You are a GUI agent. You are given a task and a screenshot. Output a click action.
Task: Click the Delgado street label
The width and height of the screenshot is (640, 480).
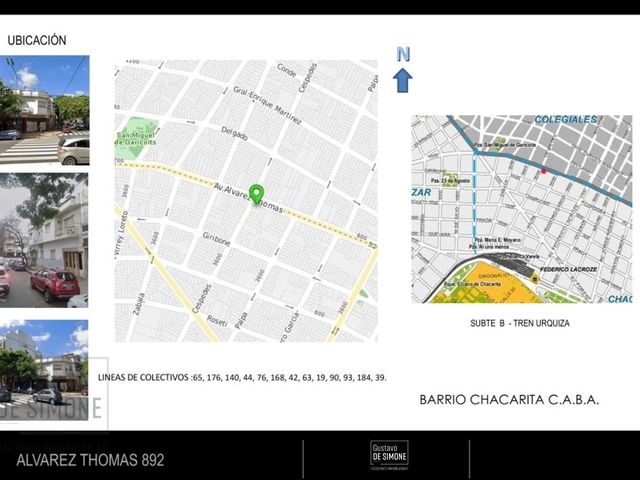point(234,133)
